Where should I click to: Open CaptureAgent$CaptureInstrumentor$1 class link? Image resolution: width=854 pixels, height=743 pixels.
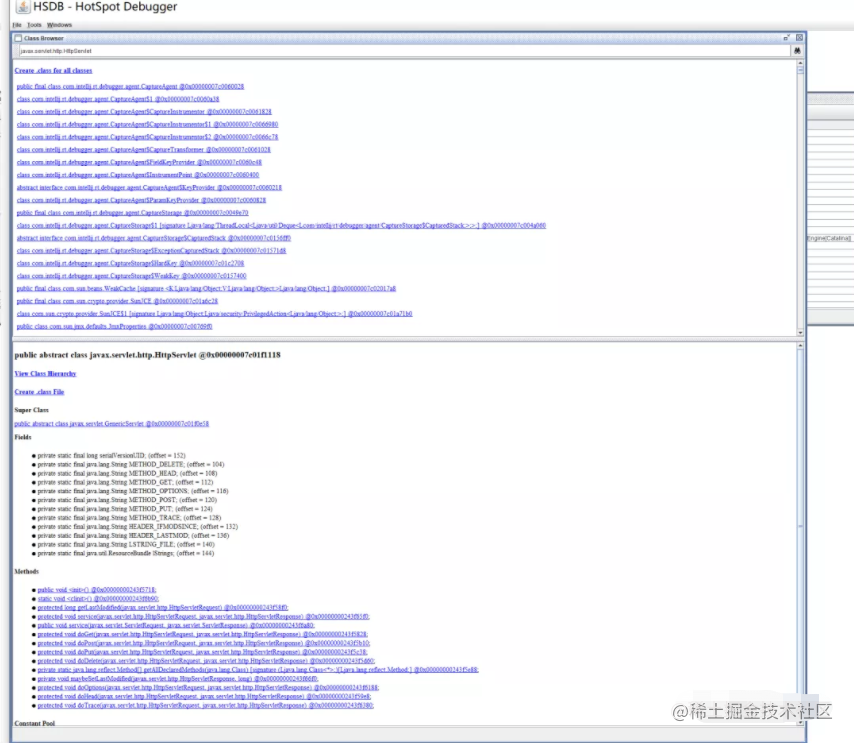click(147, 124)
